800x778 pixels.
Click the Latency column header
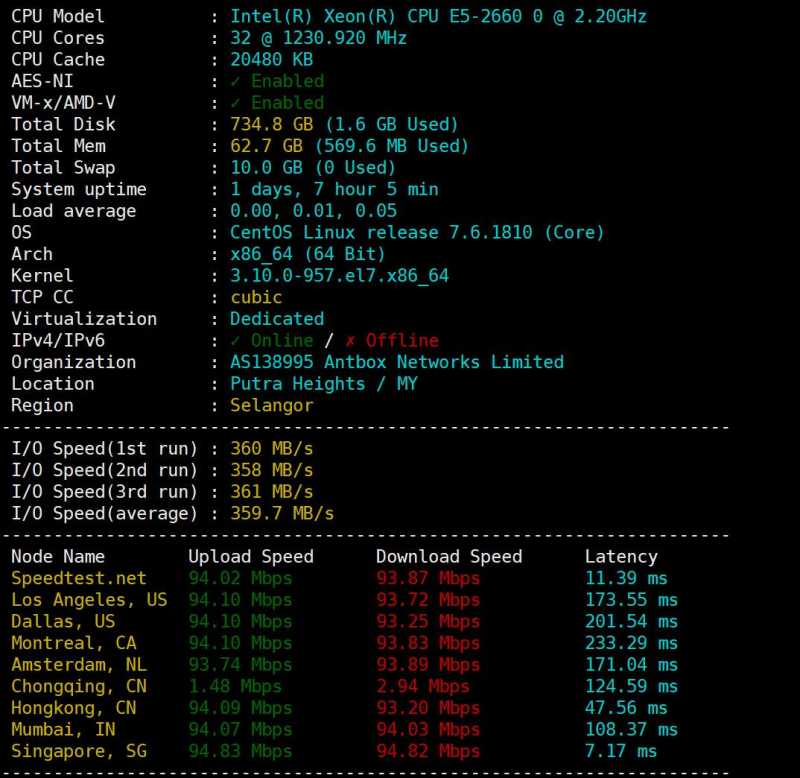tap(621, 557)
